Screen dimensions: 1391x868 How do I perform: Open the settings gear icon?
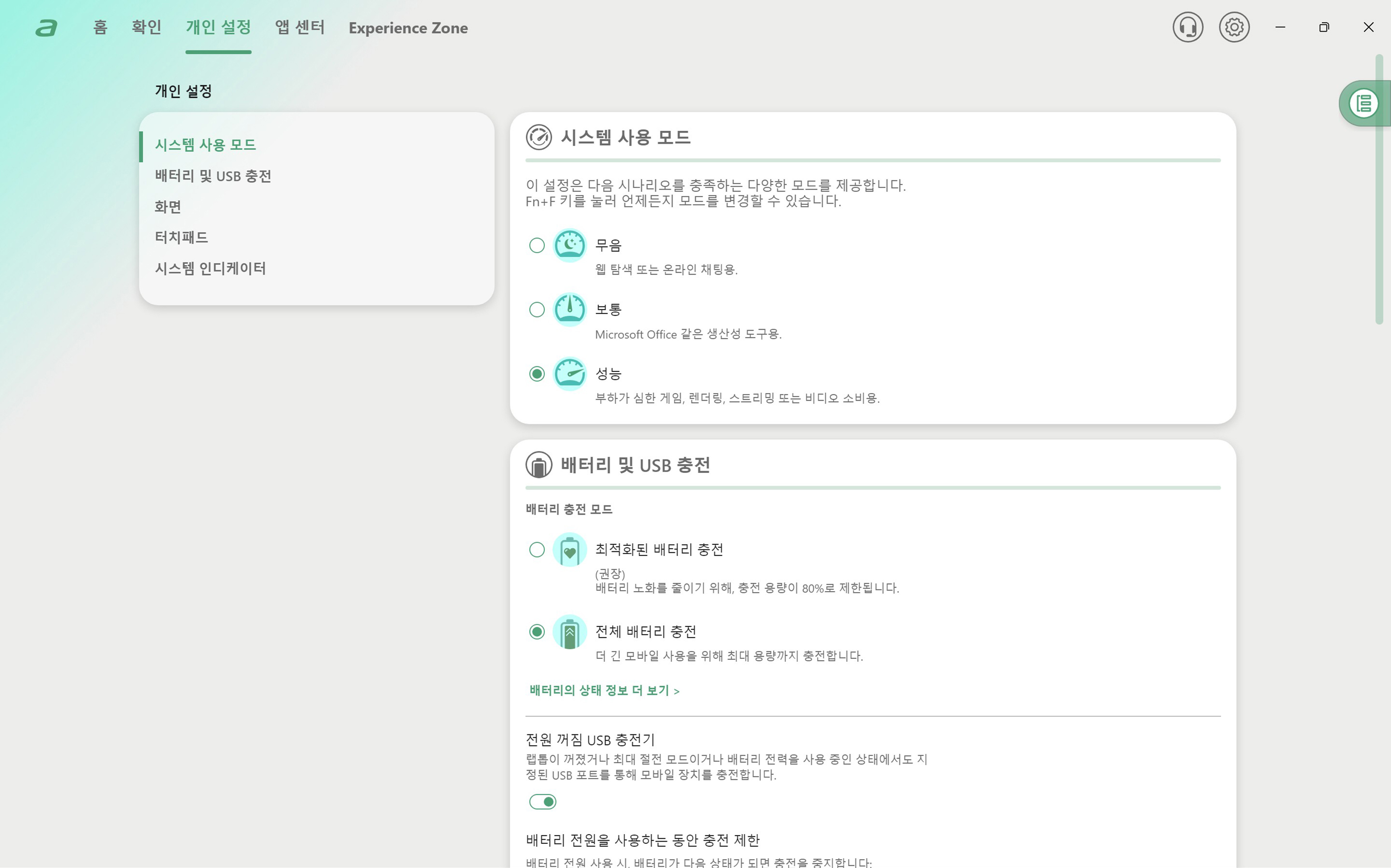(x=1234, y=27)
